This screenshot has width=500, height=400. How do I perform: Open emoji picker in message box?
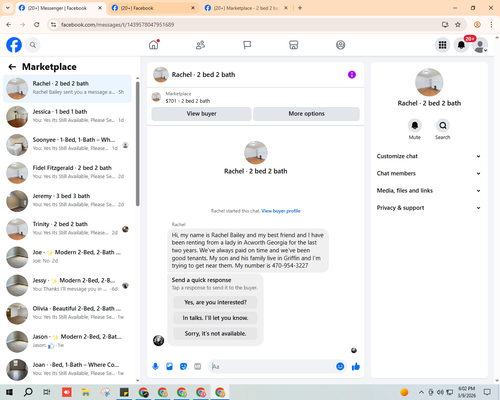tap(340, 367)
